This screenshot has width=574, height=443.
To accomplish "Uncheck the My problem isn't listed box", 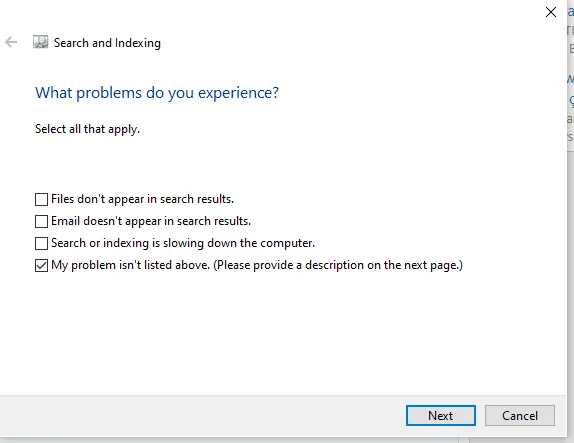I will pos(41,266).
